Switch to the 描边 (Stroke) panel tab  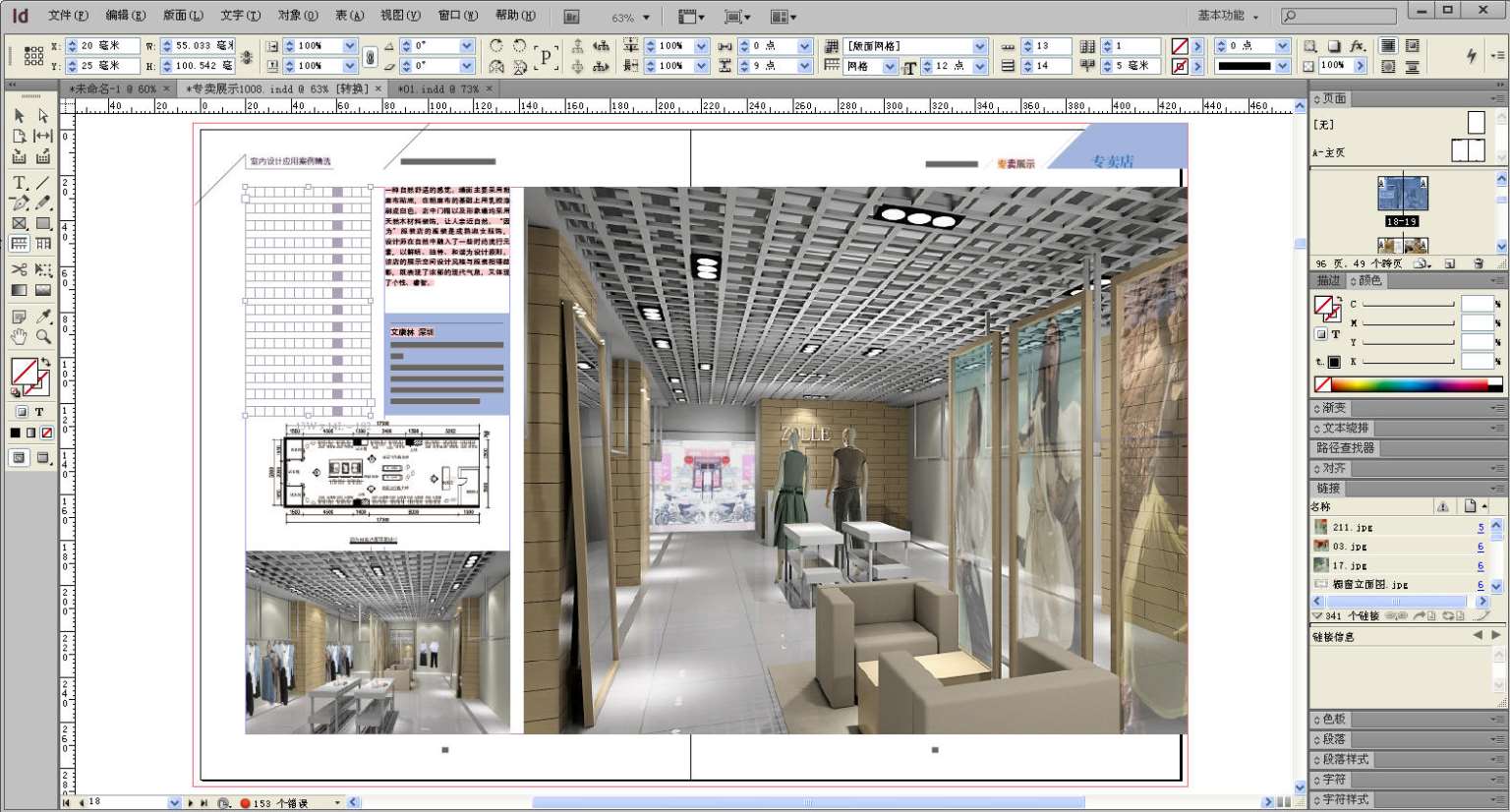pos(1328,281)
